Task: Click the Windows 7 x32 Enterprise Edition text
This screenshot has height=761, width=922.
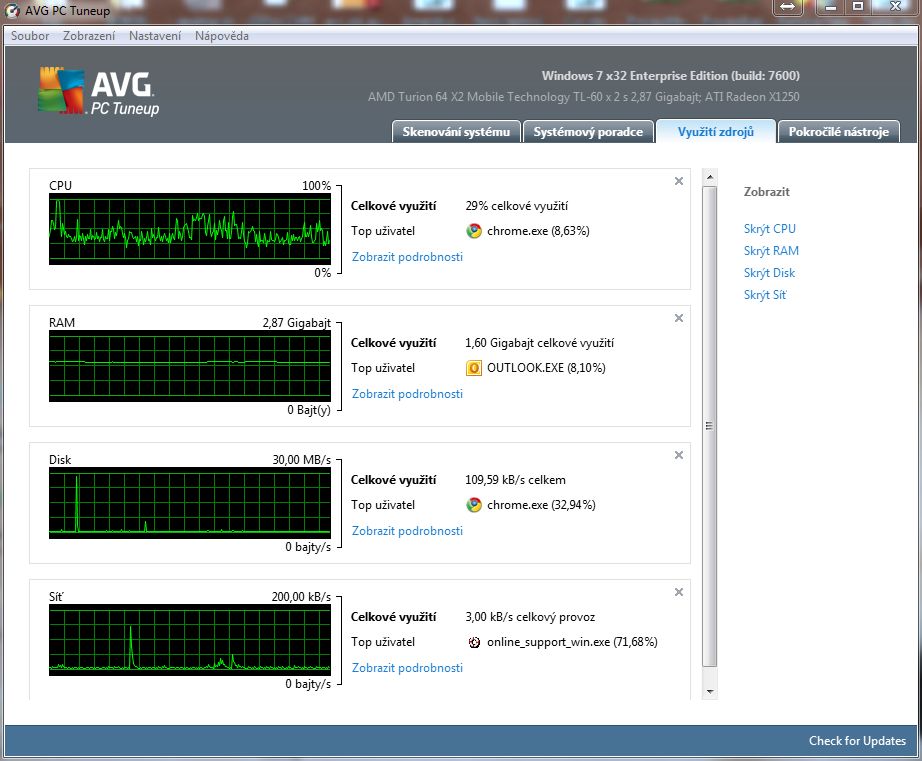Action: click(670, 76)
